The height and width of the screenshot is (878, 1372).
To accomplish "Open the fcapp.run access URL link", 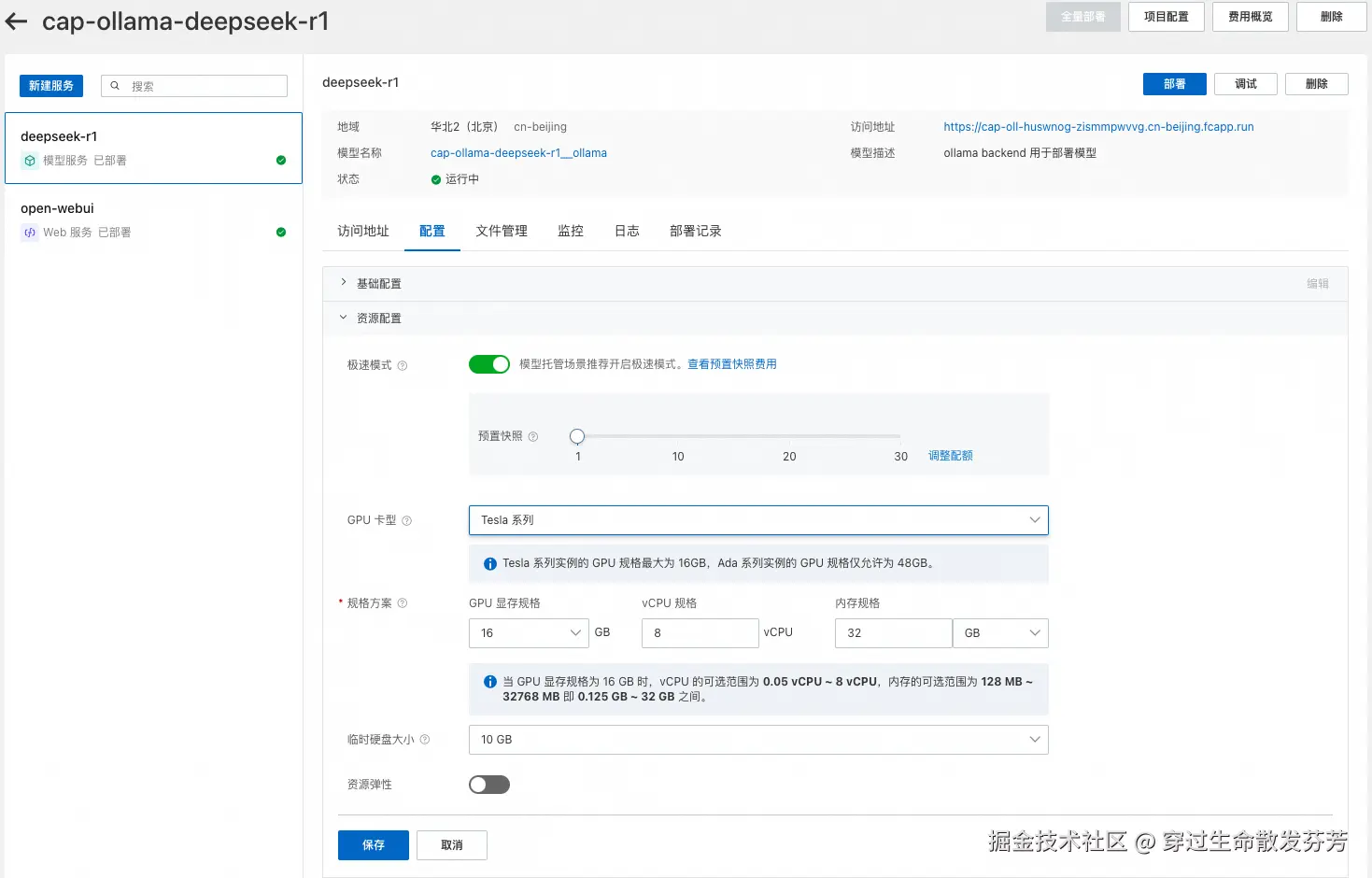I will [x=1098, y=127].
